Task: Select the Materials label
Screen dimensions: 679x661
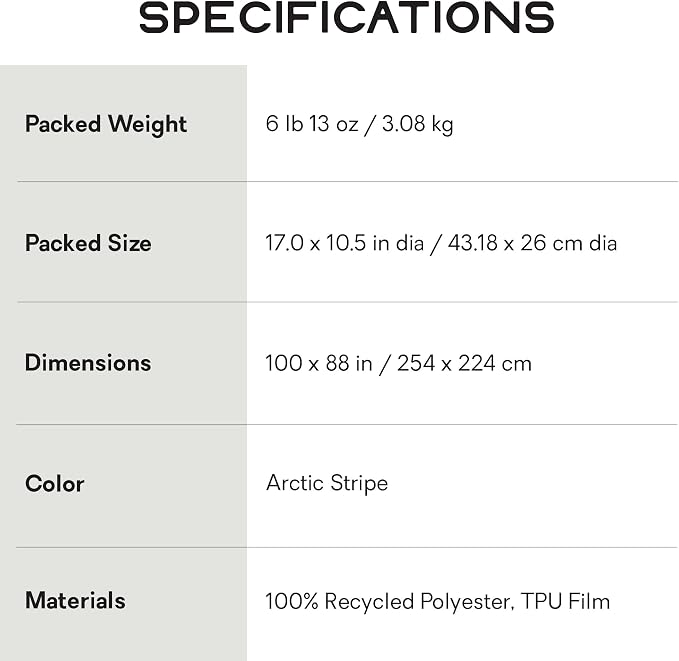Action: click(75, 600)
